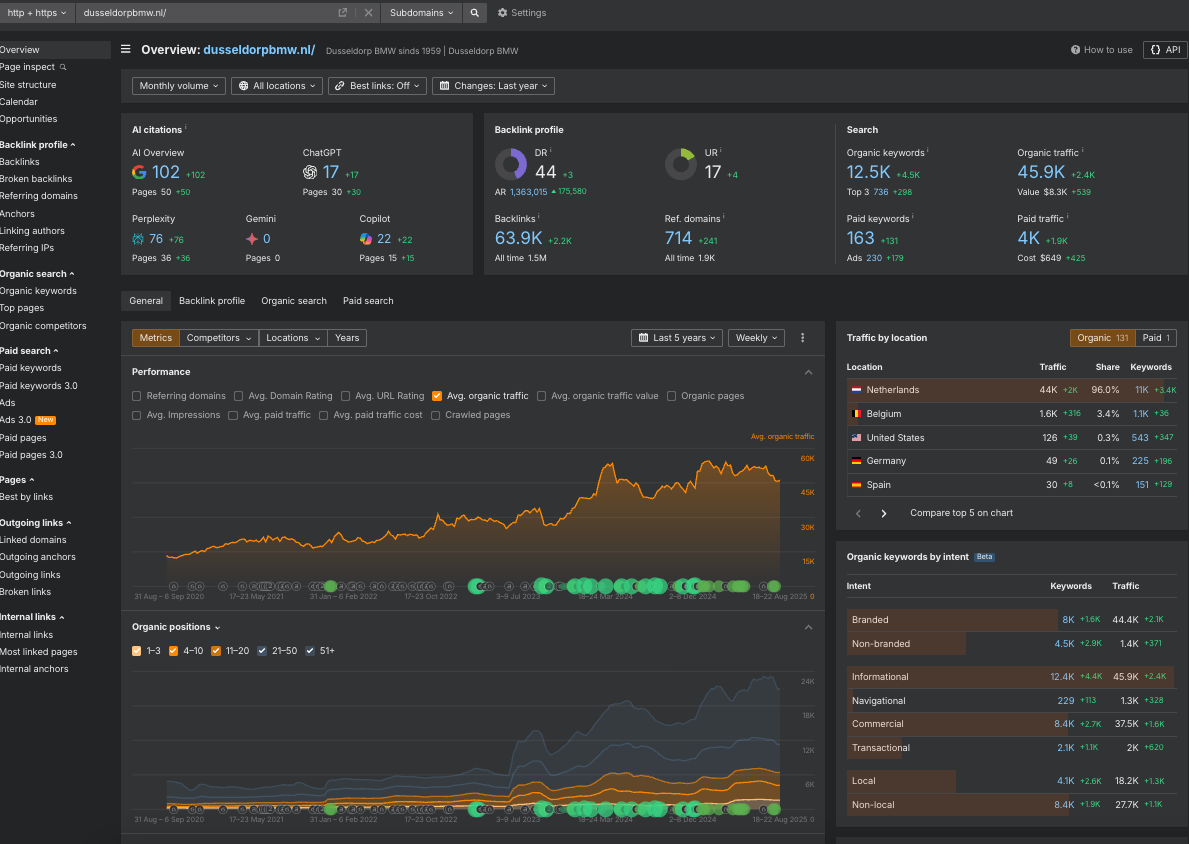
Task: Open the API button
Action: (x=1165, y=49)
